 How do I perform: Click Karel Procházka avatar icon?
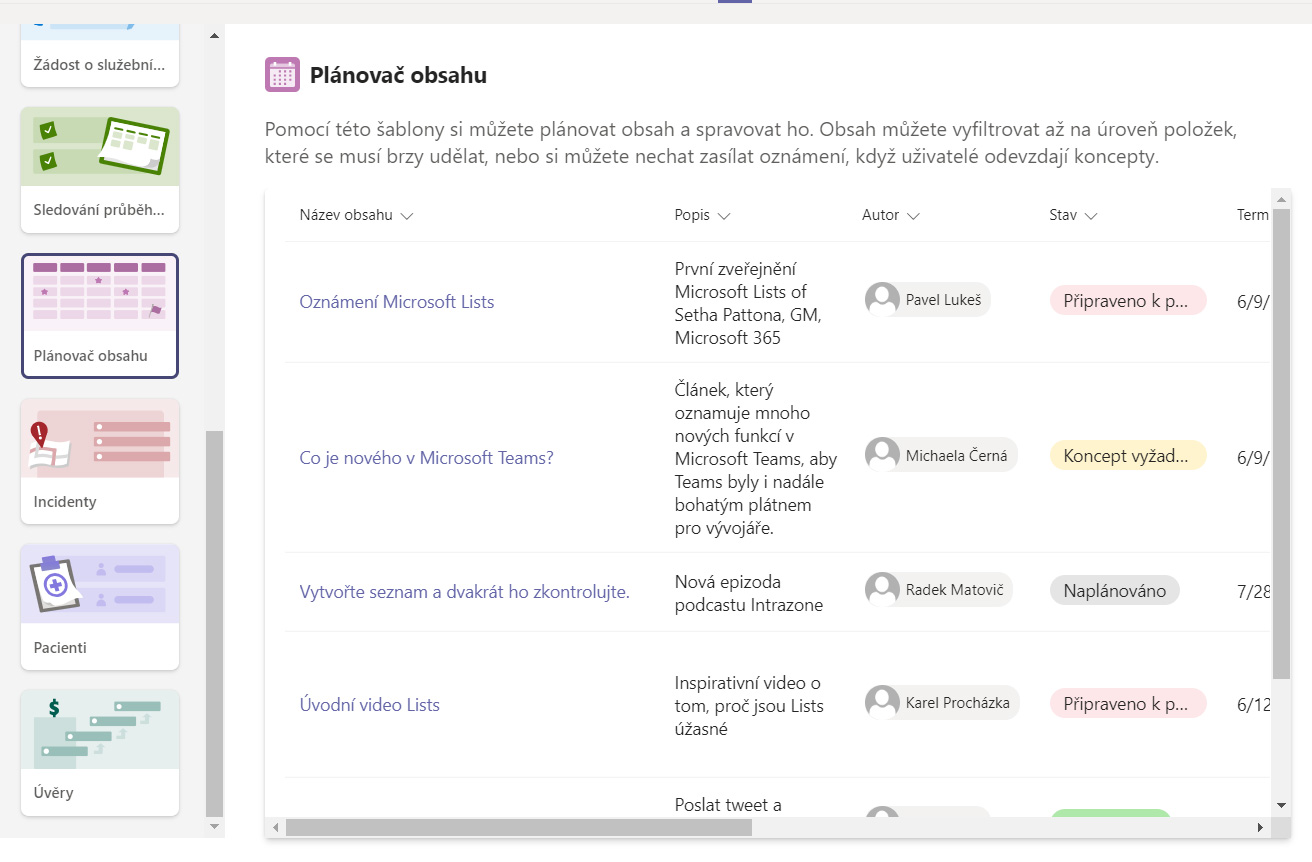882,702
